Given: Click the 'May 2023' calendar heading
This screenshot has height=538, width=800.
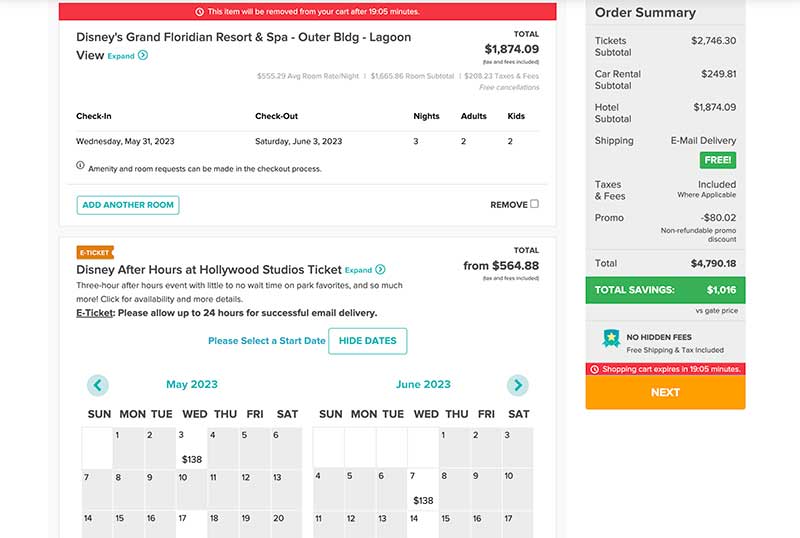Looking at the screenshot, I should pyautogui.click(x=192, y=384).
